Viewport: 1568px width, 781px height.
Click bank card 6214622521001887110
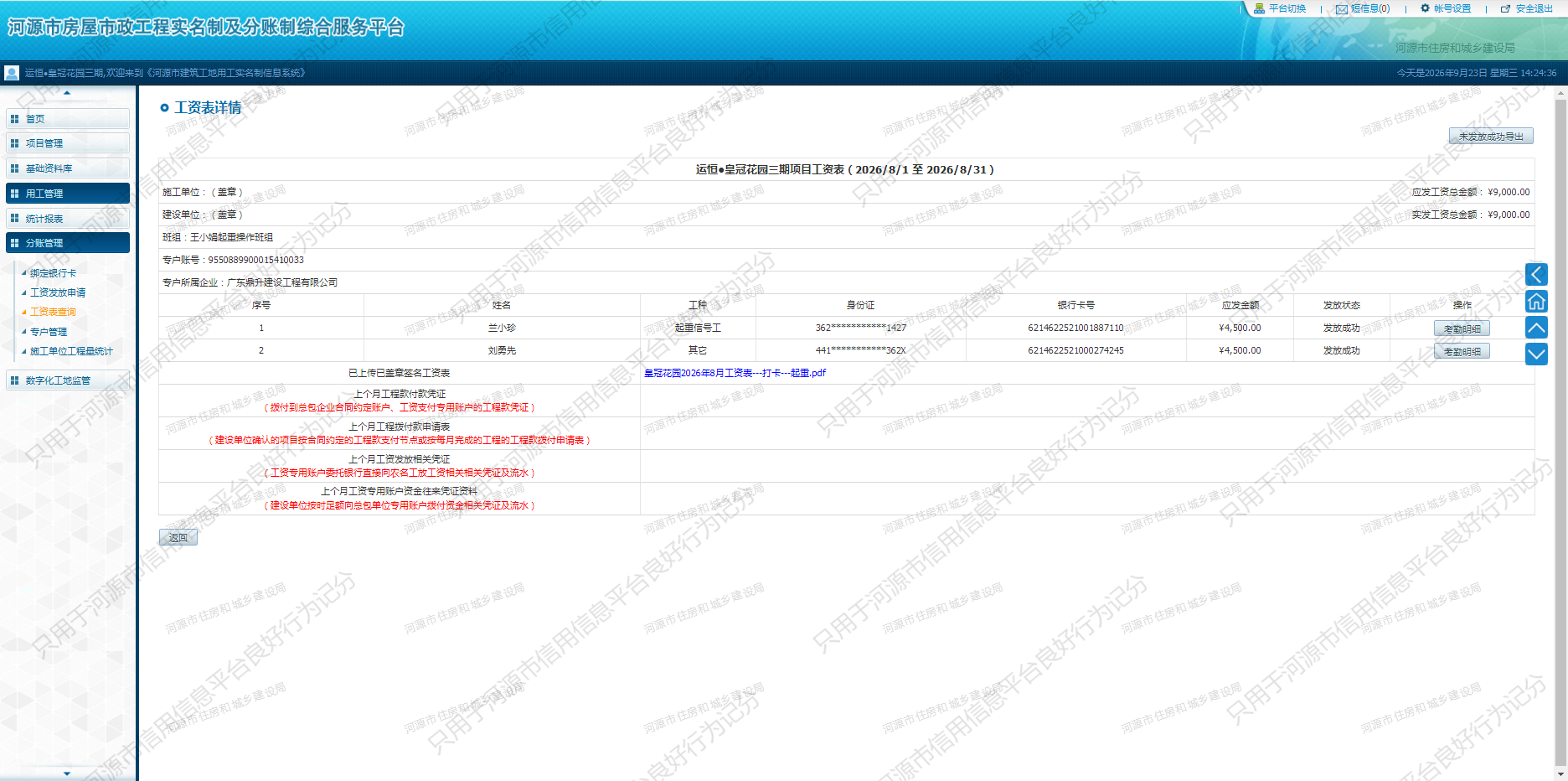pos(1075,328)
